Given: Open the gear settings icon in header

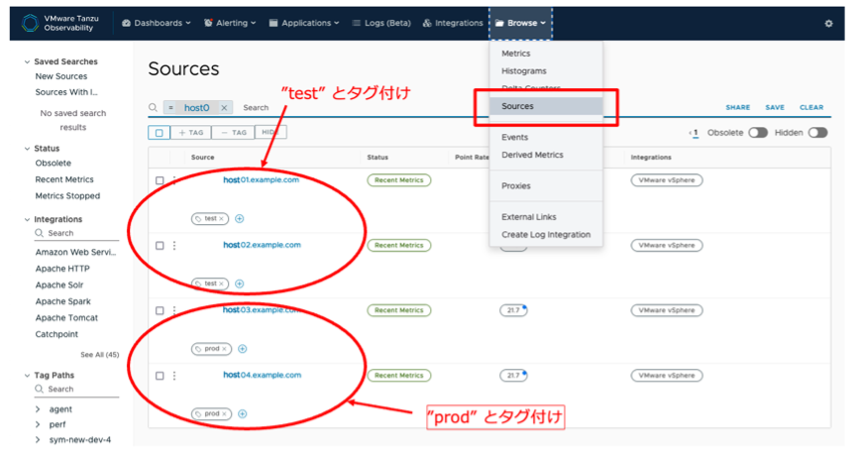Looking at the screenshot, I should click(828, 24).
